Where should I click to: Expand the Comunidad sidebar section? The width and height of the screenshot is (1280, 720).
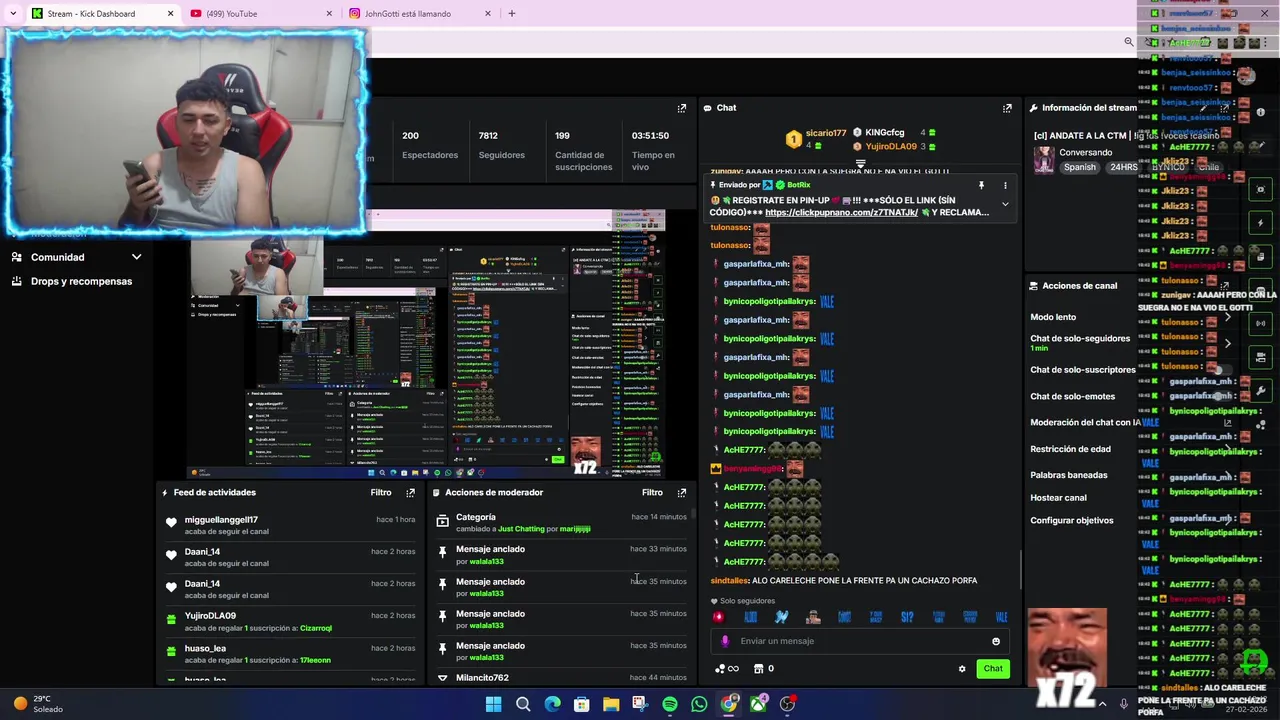[76, 257]
